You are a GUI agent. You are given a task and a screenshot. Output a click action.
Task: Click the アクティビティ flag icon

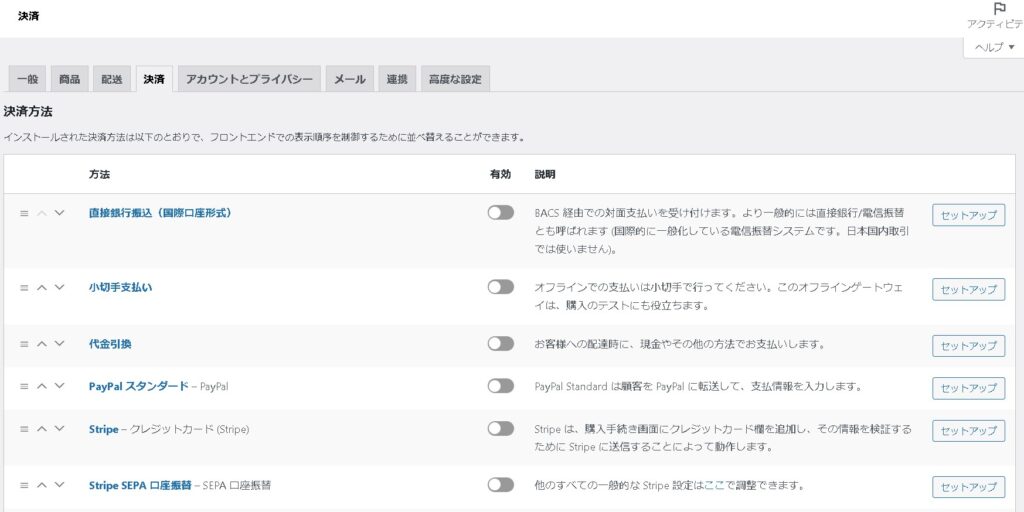(998, 9)
